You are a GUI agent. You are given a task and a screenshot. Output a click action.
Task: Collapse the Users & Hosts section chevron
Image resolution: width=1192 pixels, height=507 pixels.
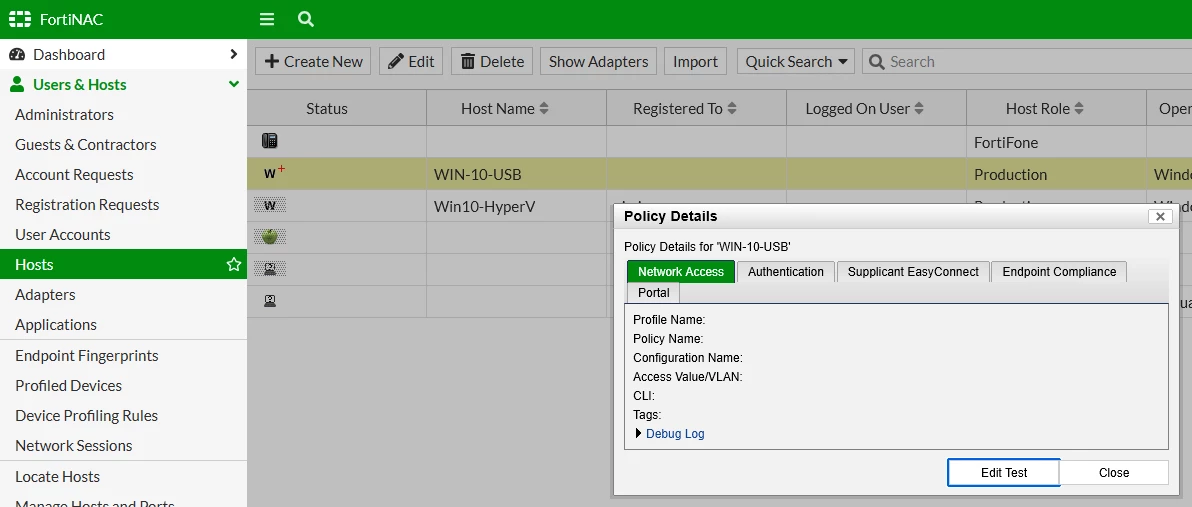[234, 84]
